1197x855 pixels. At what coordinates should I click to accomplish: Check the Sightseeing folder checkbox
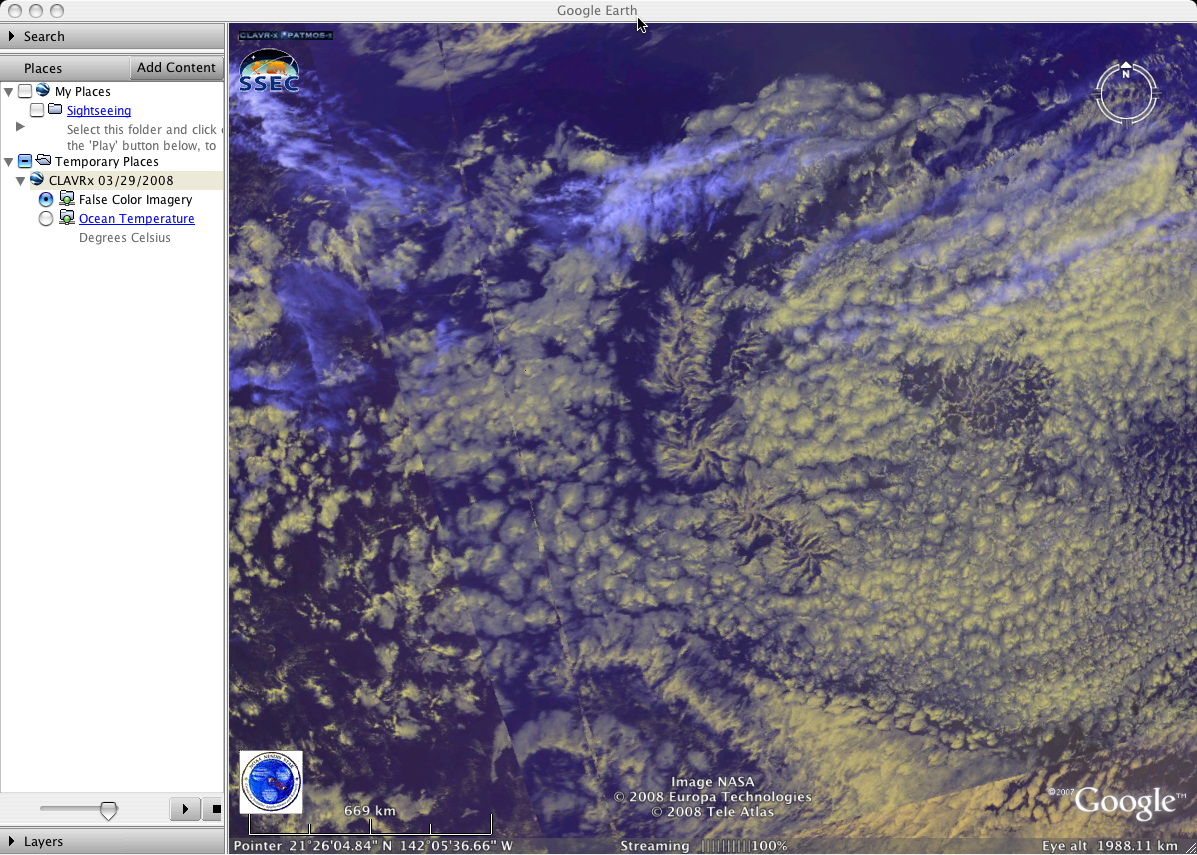coord(37,111)
